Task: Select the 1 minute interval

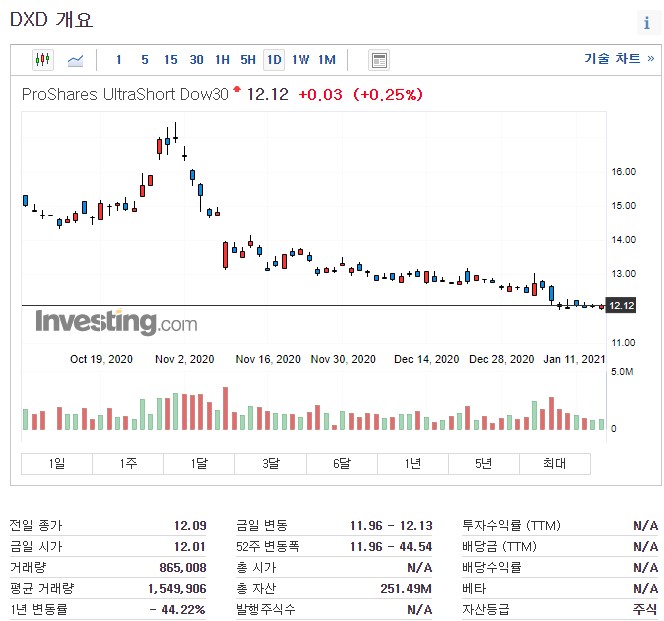Action: [x=119, y=60]
